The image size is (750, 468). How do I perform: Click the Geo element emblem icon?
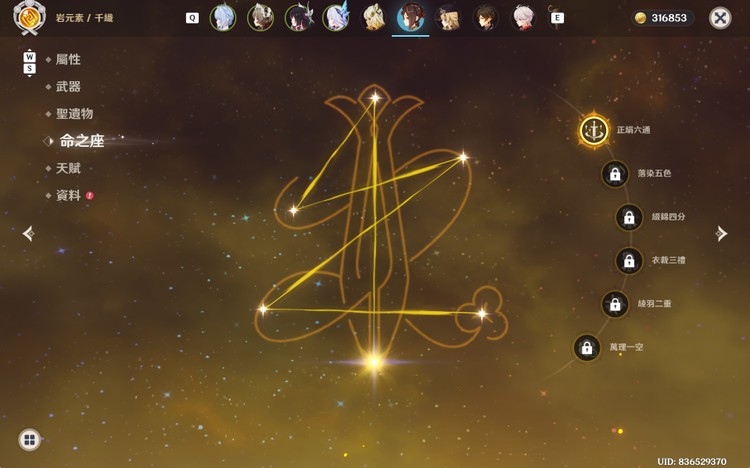point(30,18)
